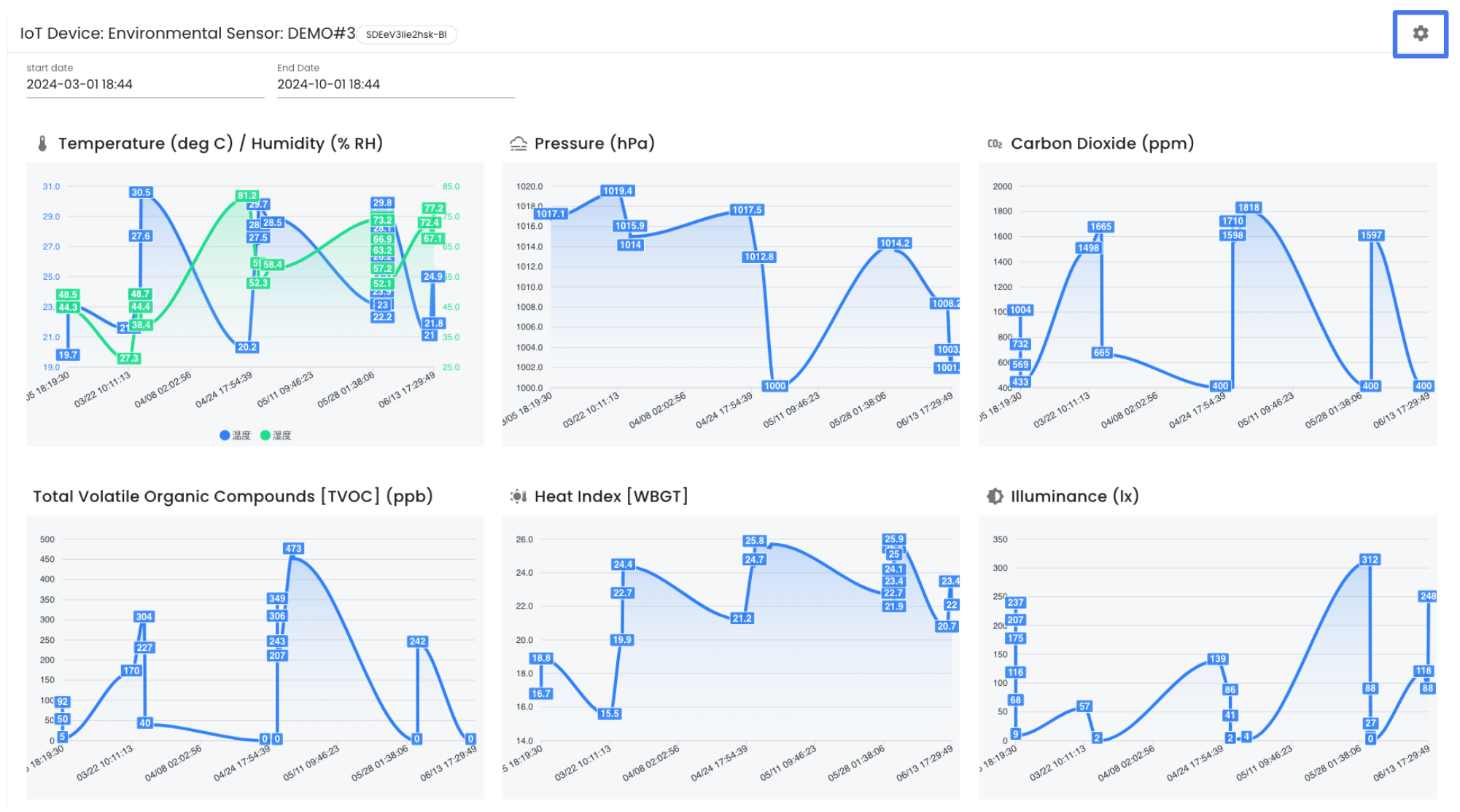The image size is (1460, 812).
Task: Toggle the green 湿度 legend series
Action: [276, 435]
